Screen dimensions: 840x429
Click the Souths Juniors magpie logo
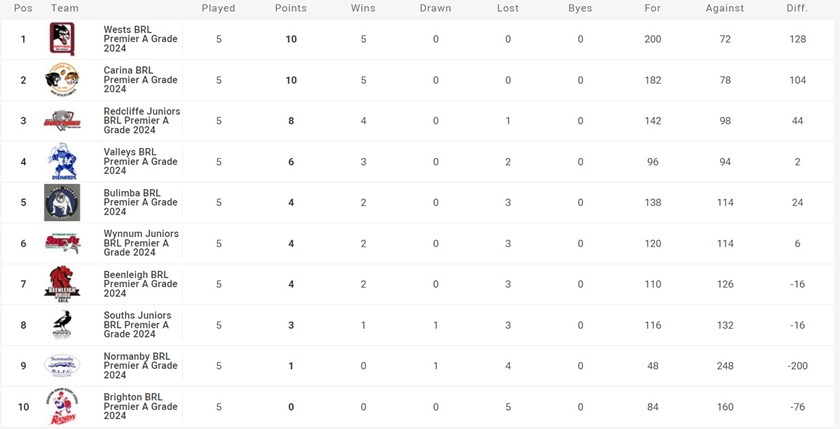click(62, 325)
